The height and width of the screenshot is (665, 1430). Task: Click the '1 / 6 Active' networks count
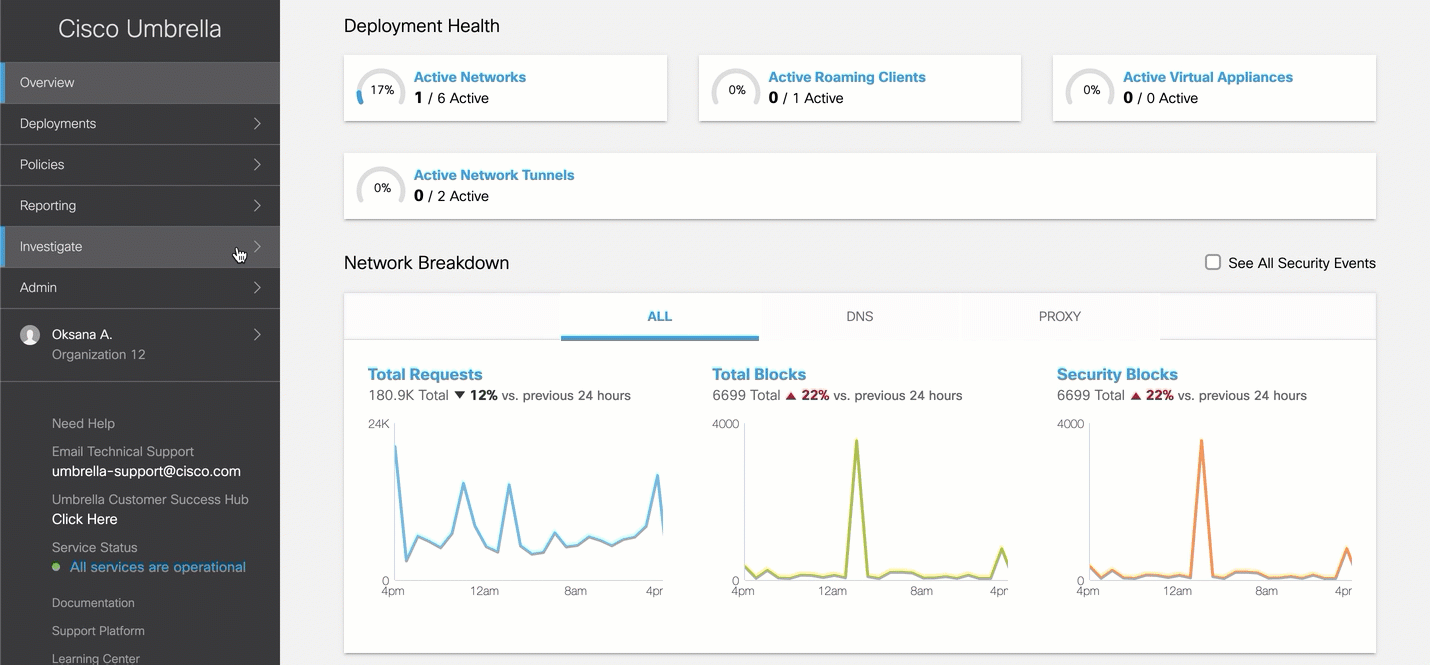(451, 98)
